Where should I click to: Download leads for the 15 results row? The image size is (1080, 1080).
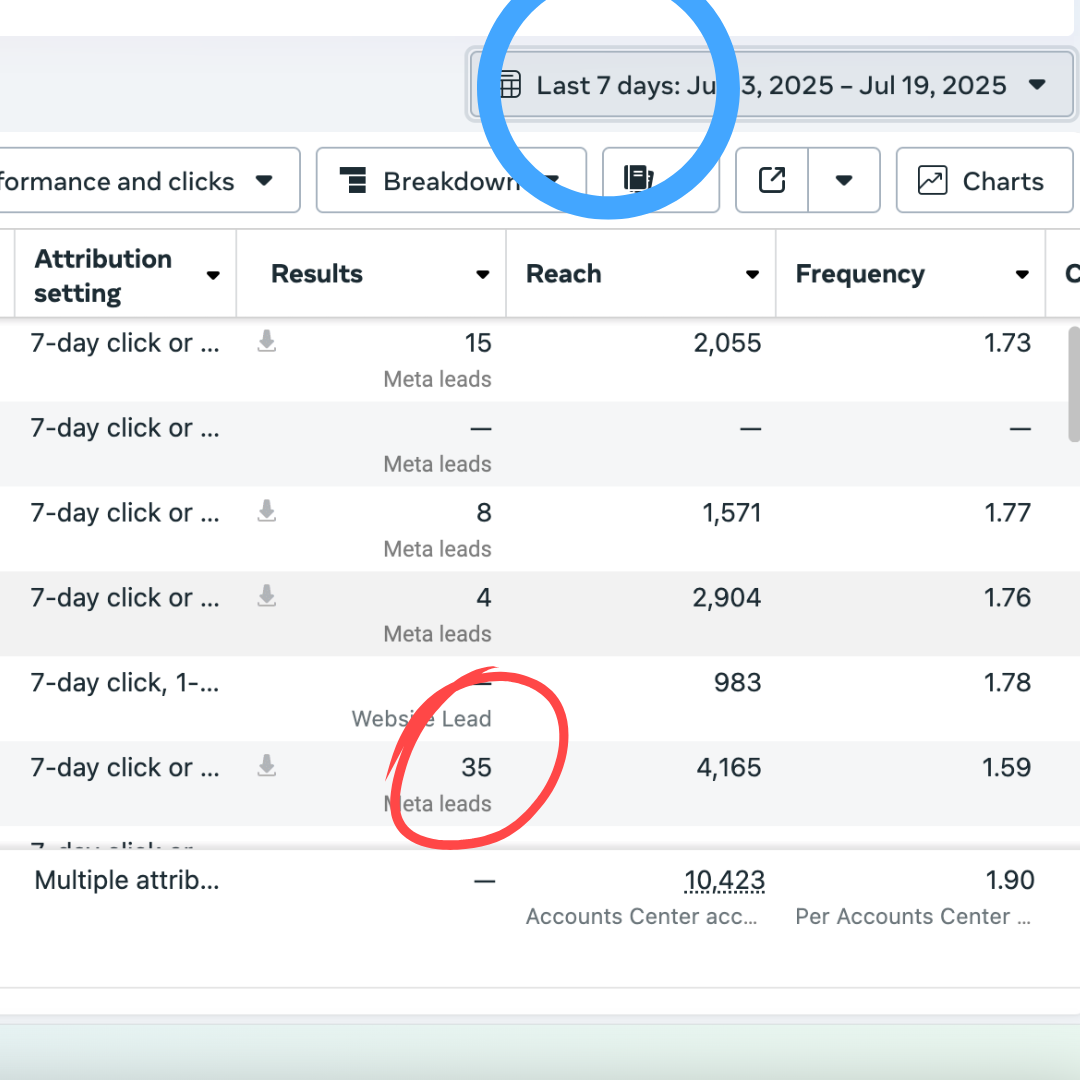(x=266, y=343)
